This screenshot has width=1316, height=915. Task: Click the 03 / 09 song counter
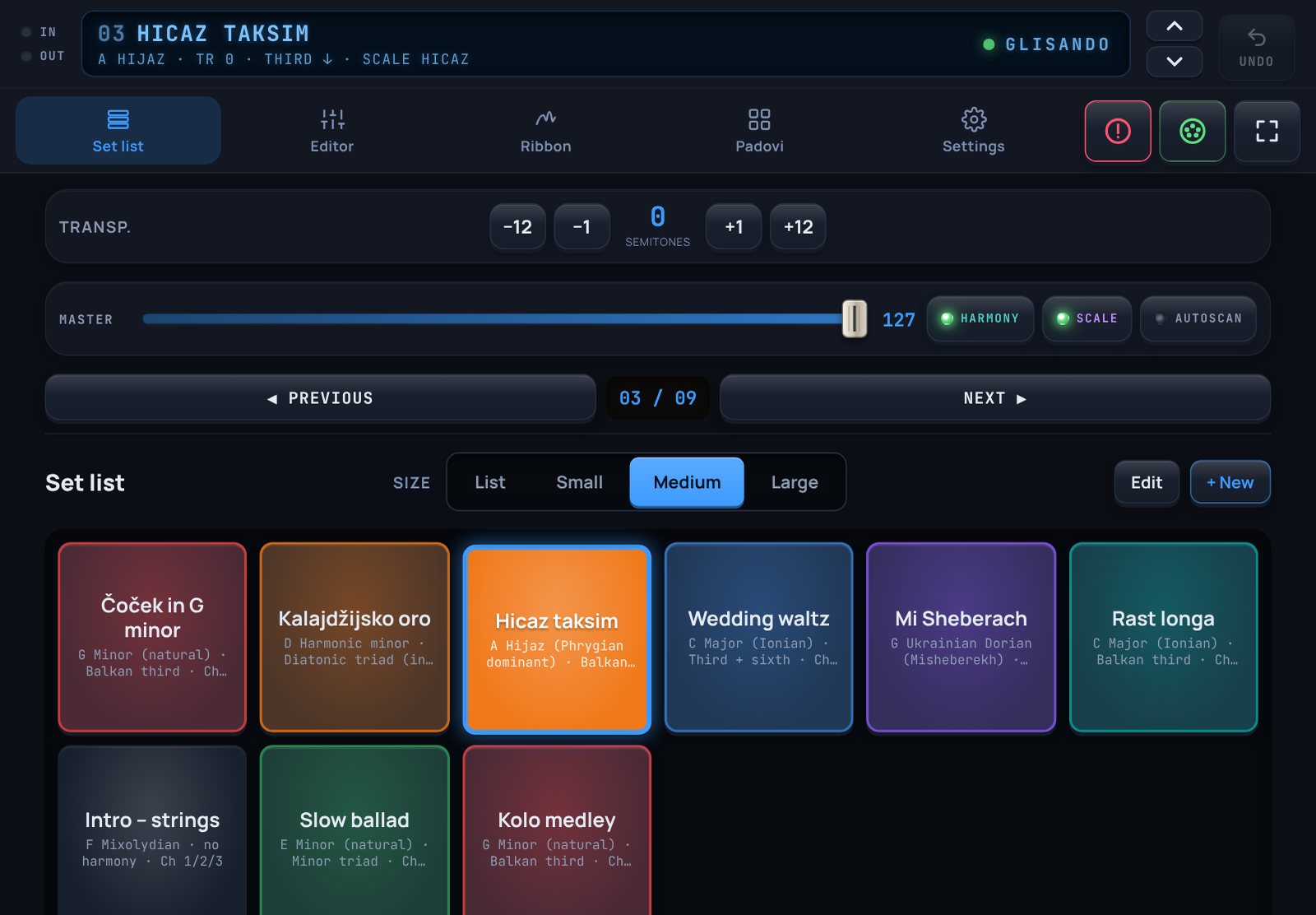(658, 398)
